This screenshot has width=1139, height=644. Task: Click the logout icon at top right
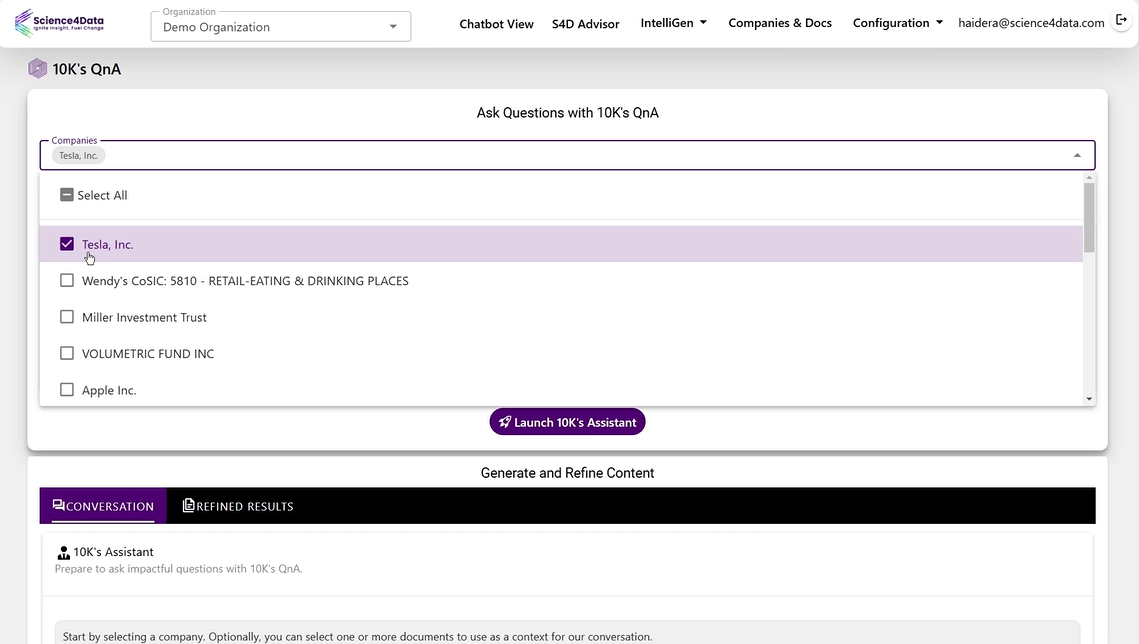pyautogui.click(x=1122, y=20)
